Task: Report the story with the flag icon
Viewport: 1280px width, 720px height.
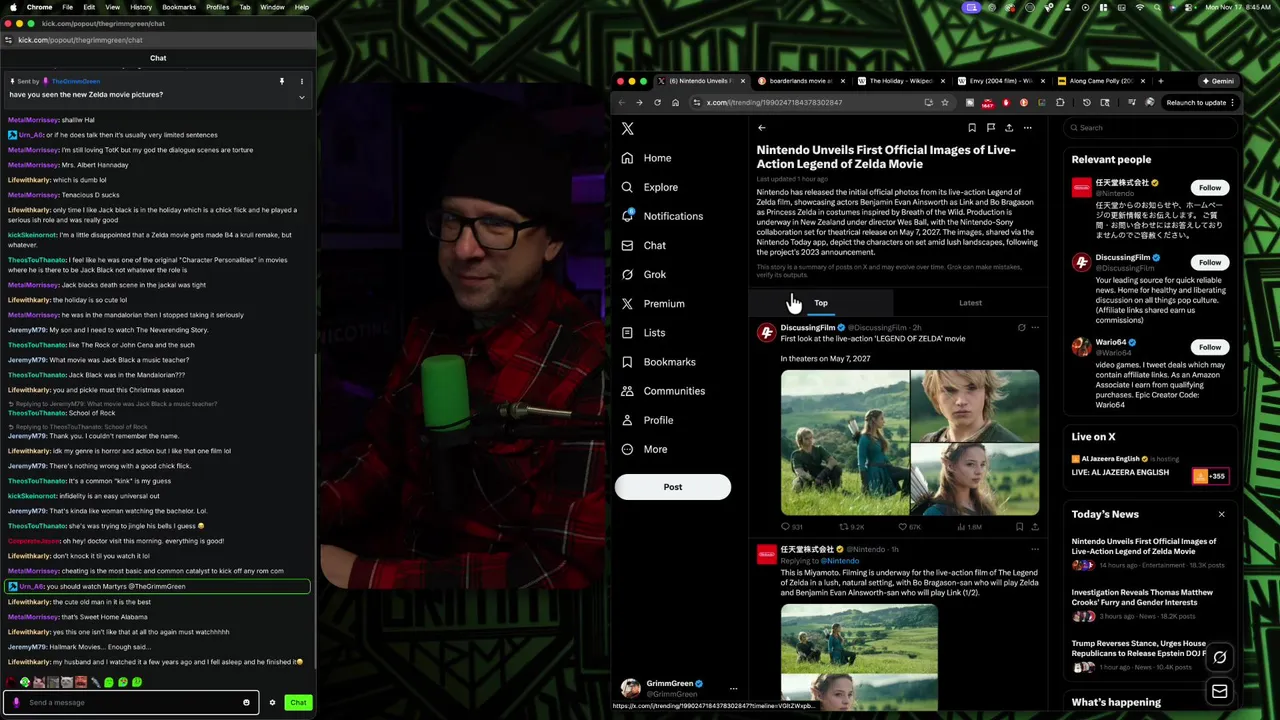Action: pyautogui.click(x=990, y=128)
